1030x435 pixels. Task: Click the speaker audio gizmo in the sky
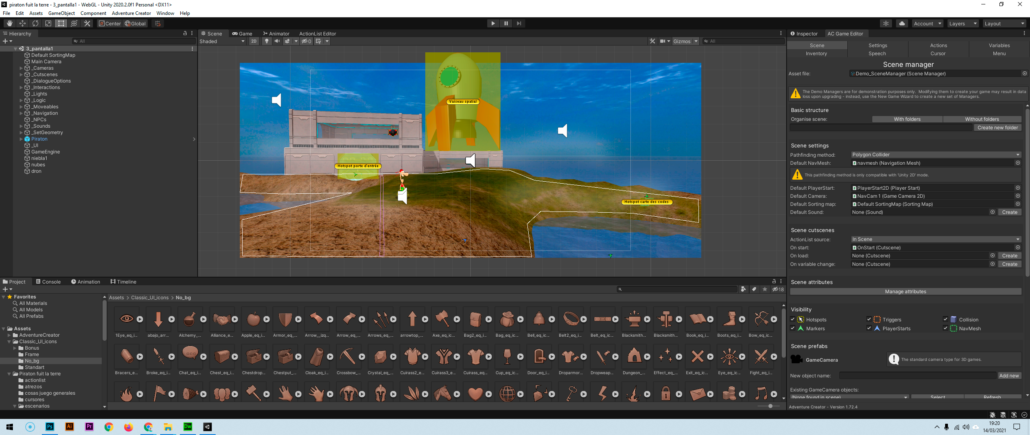(277, 100)
